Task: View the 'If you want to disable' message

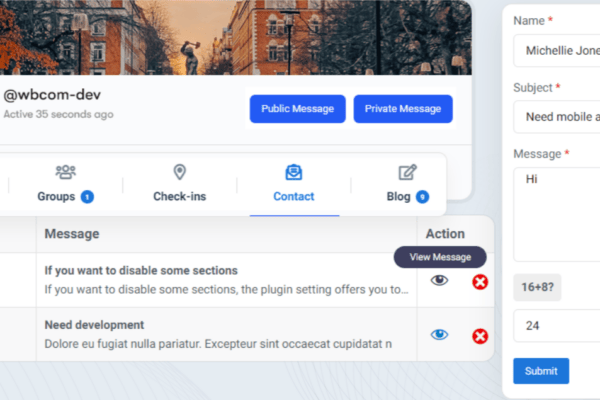Action: coord(439,281)
